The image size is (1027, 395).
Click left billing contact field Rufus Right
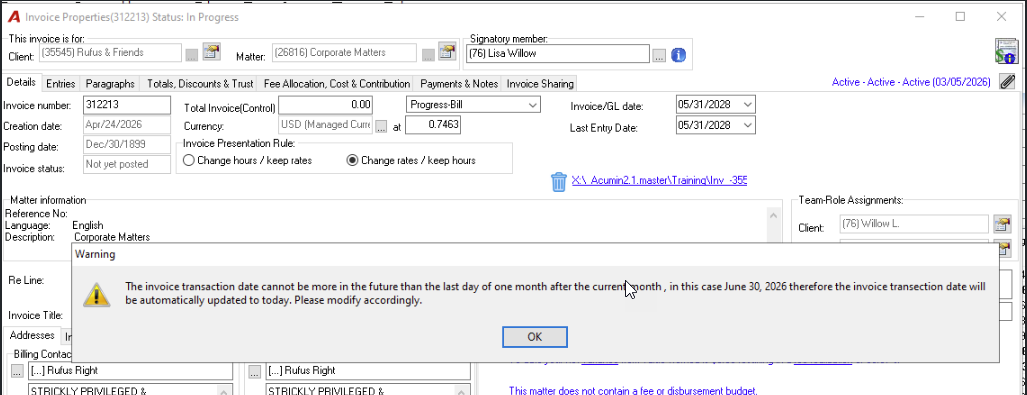coord(130,371)
